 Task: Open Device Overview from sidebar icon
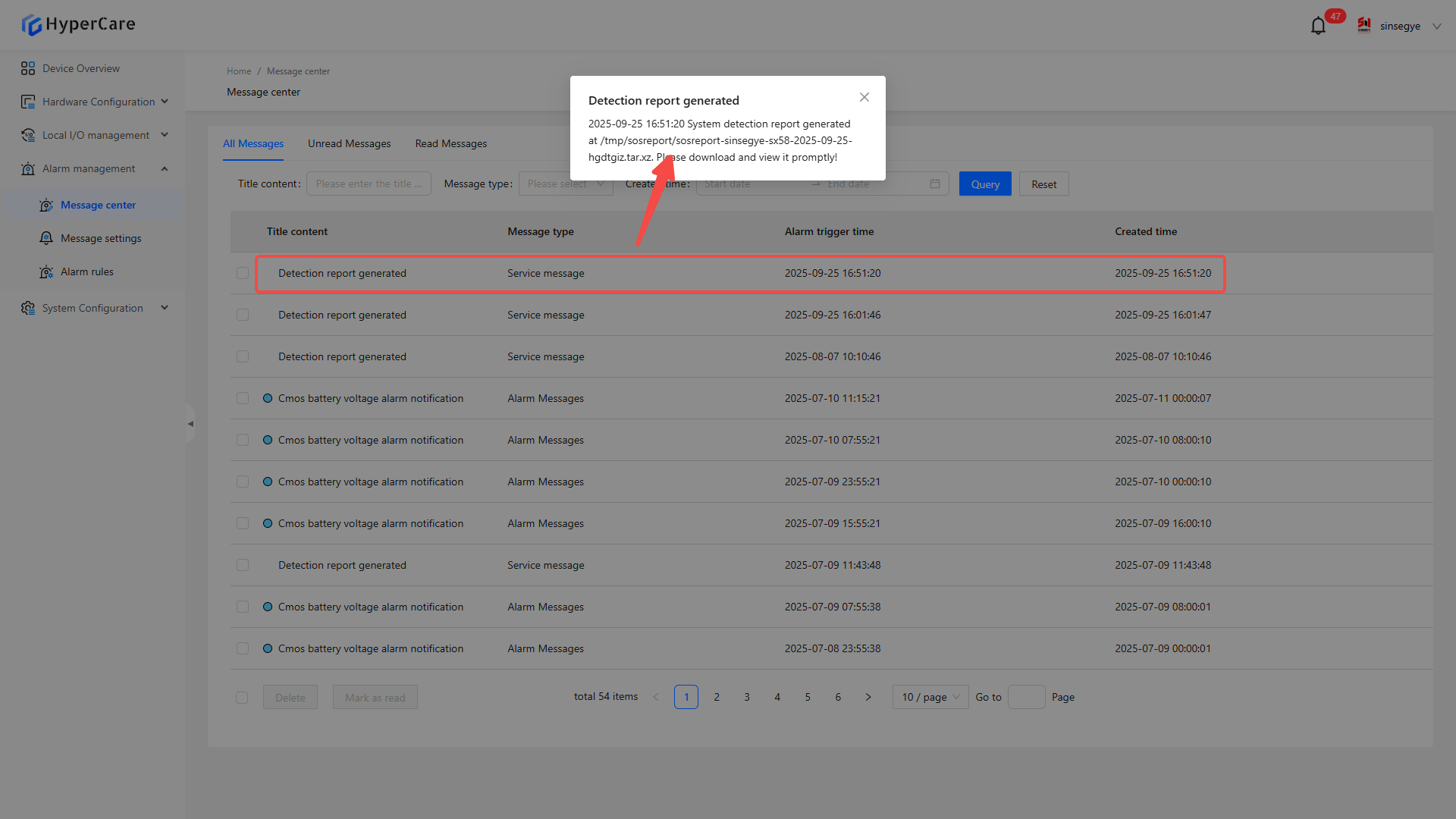(28, 68)
